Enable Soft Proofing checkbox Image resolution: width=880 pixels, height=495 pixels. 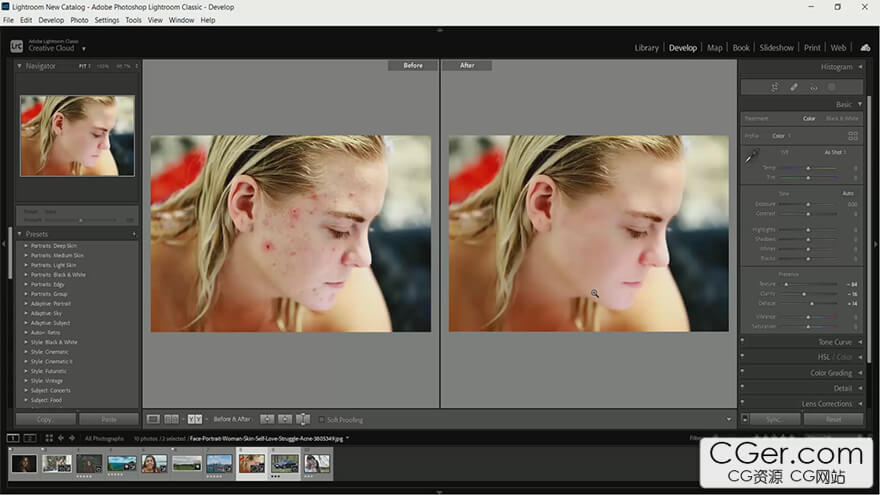point(322,419)
